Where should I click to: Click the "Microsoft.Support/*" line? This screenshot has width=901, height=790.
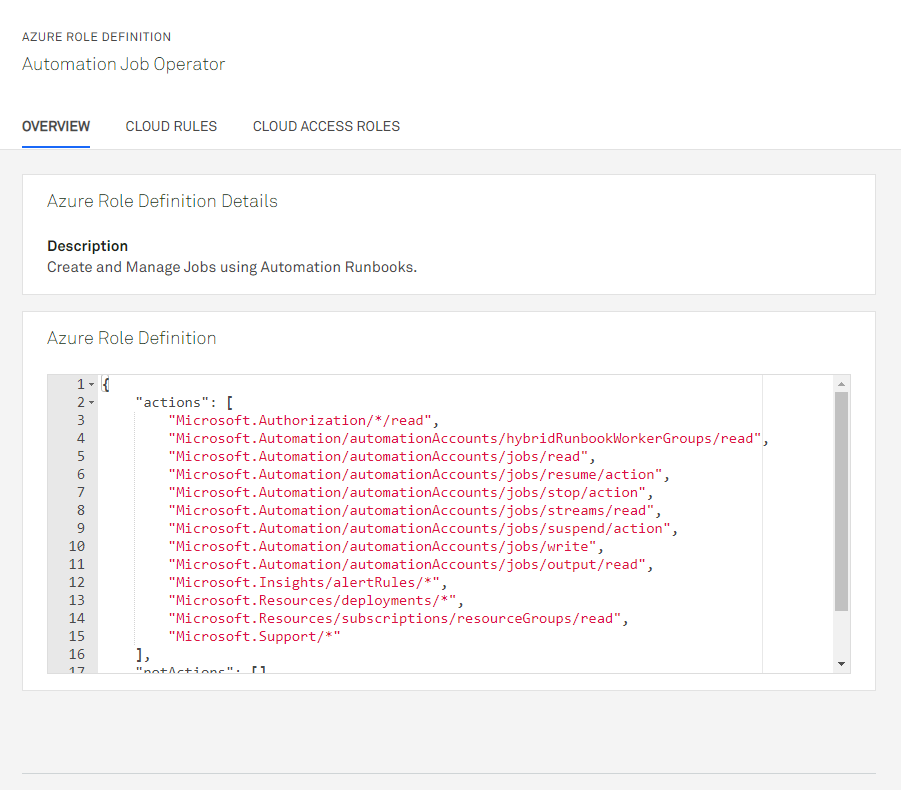[x=255, y=637]
